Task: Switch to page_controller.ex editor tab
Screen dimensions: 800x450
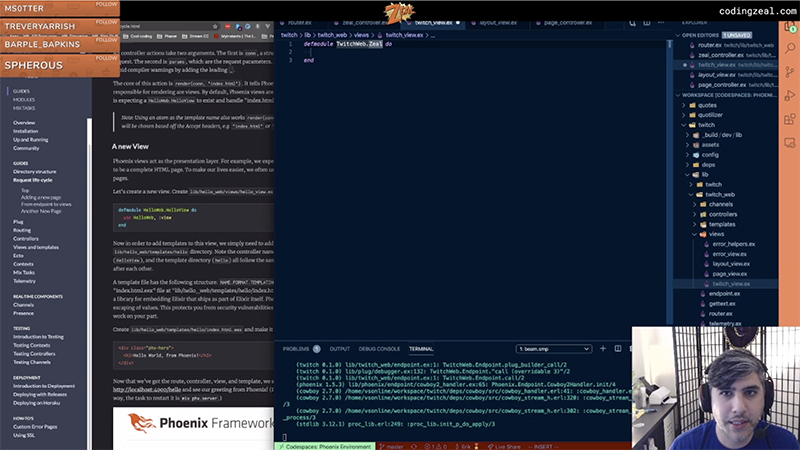Action: coord(568,23)
